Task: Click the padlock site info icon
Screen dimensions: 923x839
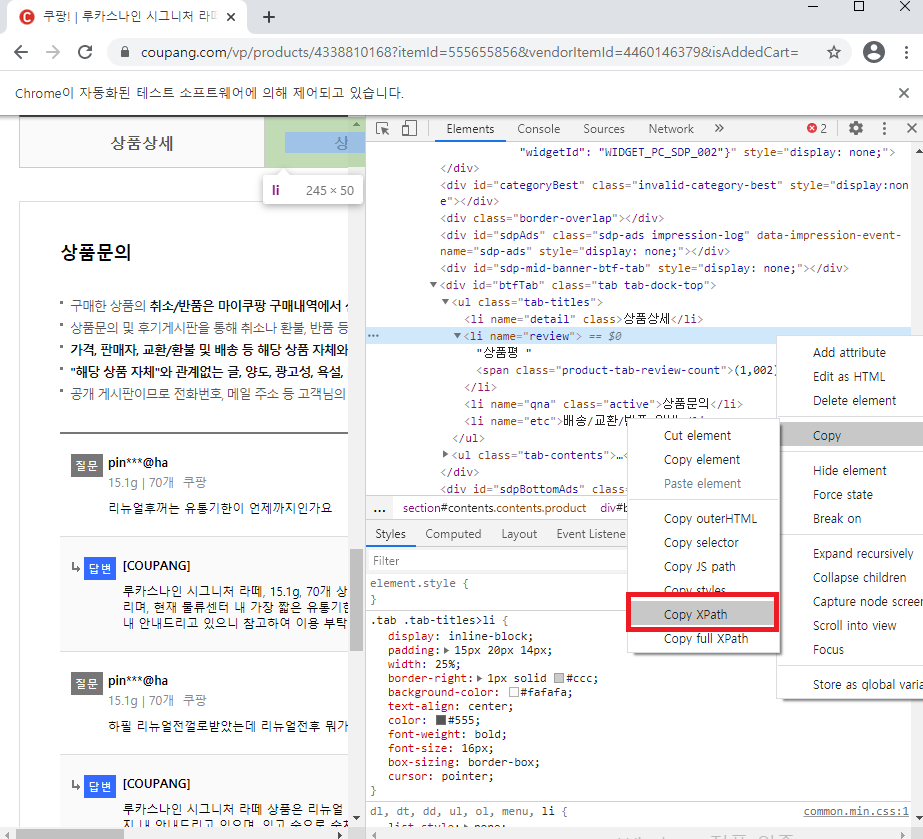Action: pos(125,52)
